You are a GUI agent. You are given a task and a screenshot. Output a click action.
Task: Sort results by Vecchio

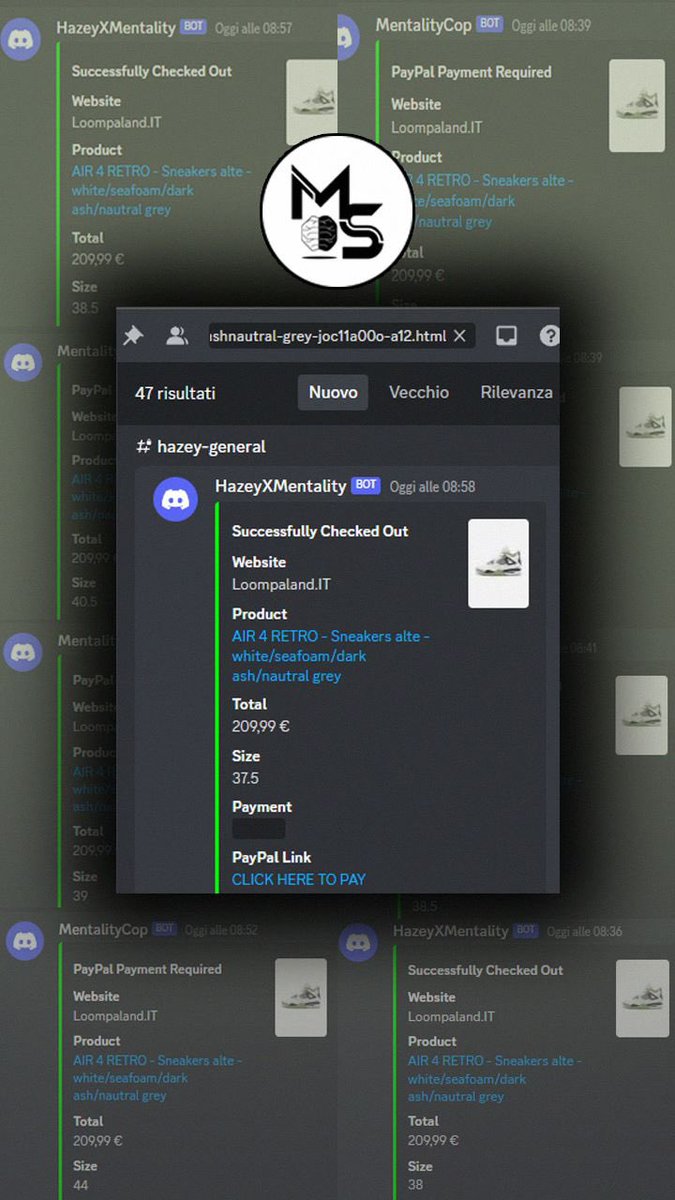pyautogui.click(x=419, y=393)
